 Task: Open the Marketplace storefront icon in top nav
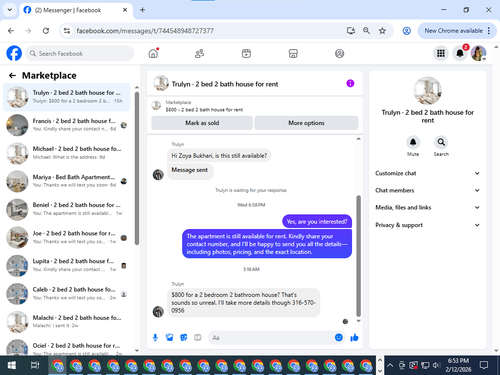[x=293, y=53]
